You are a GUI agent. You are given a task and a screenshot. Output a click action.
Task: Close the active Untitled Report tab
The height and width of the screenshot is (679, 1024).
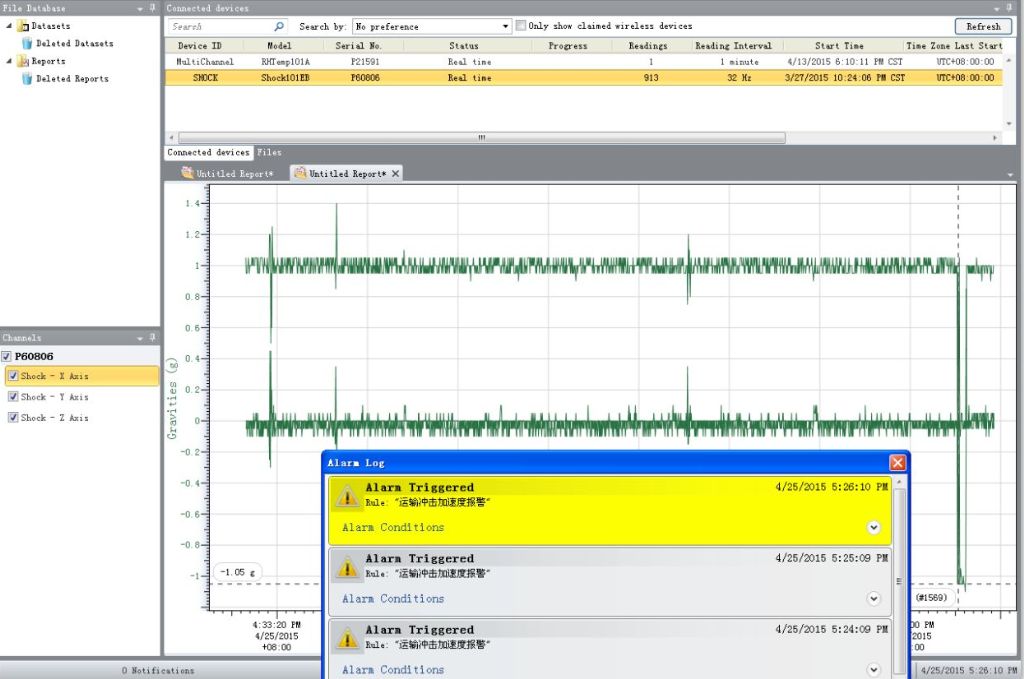pyautogui.click(x=395, y=174)
